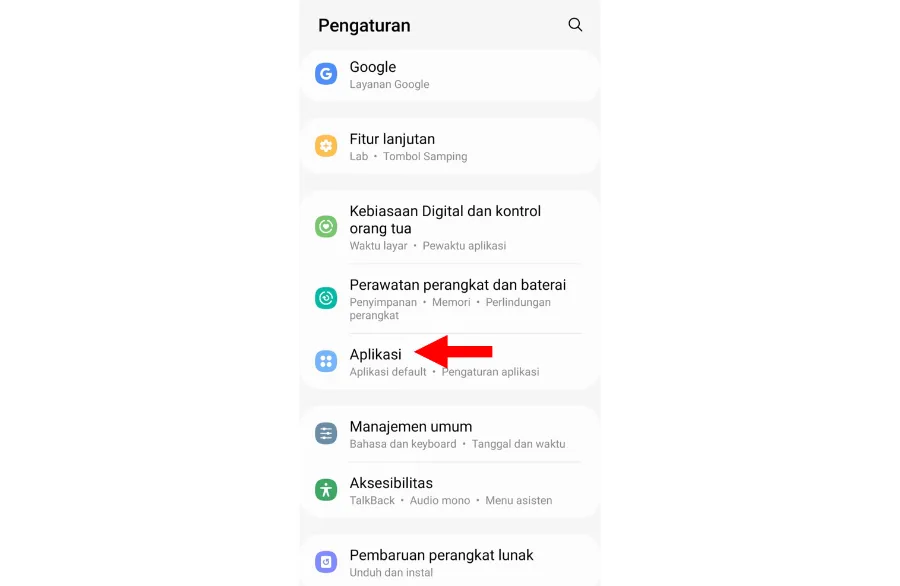The height and width of the screenshot is (586, 900).
Task: Open the Aksesibilitas settings
Action: tap(450, 491)
